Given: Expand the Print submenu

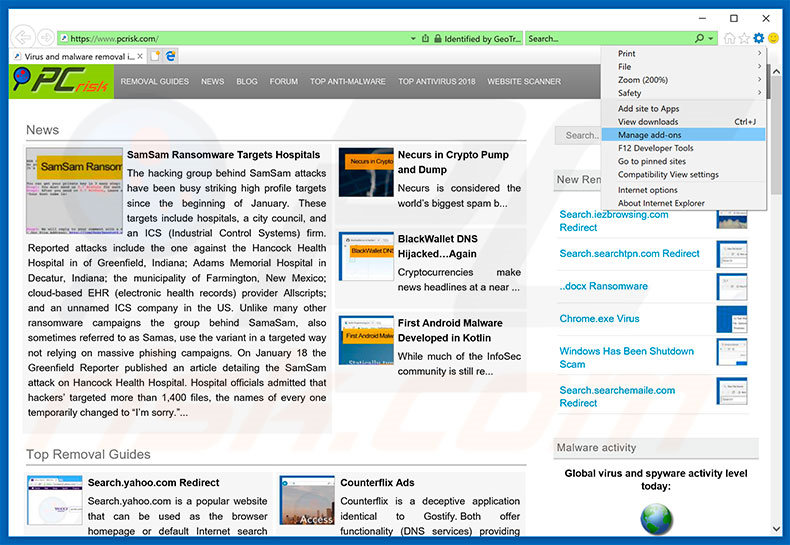Looking at the screenshot, I should [x=684, y=53].
